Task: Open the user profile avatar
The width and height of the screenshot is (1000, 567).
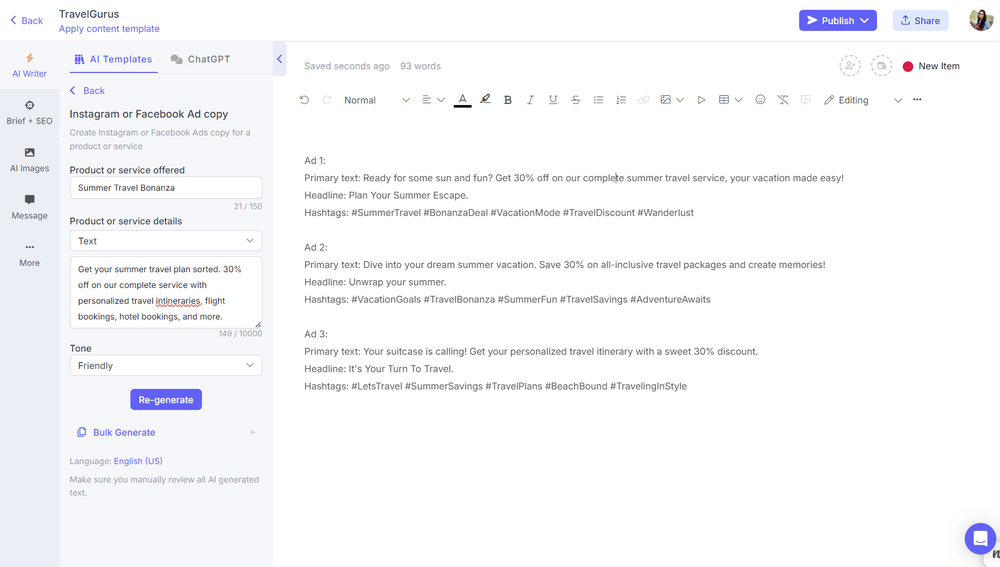Action: (x=981, y=20)
